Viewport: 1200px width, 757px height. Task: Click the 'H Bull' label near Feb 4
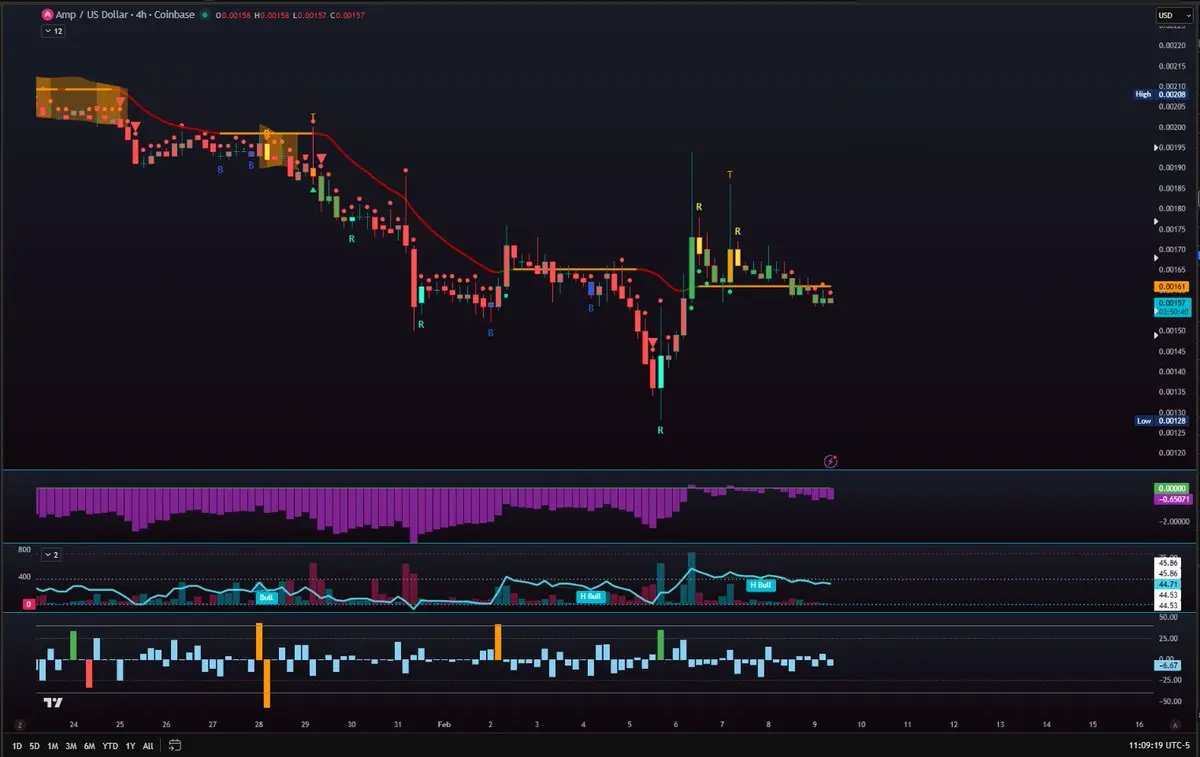point(590,596)
